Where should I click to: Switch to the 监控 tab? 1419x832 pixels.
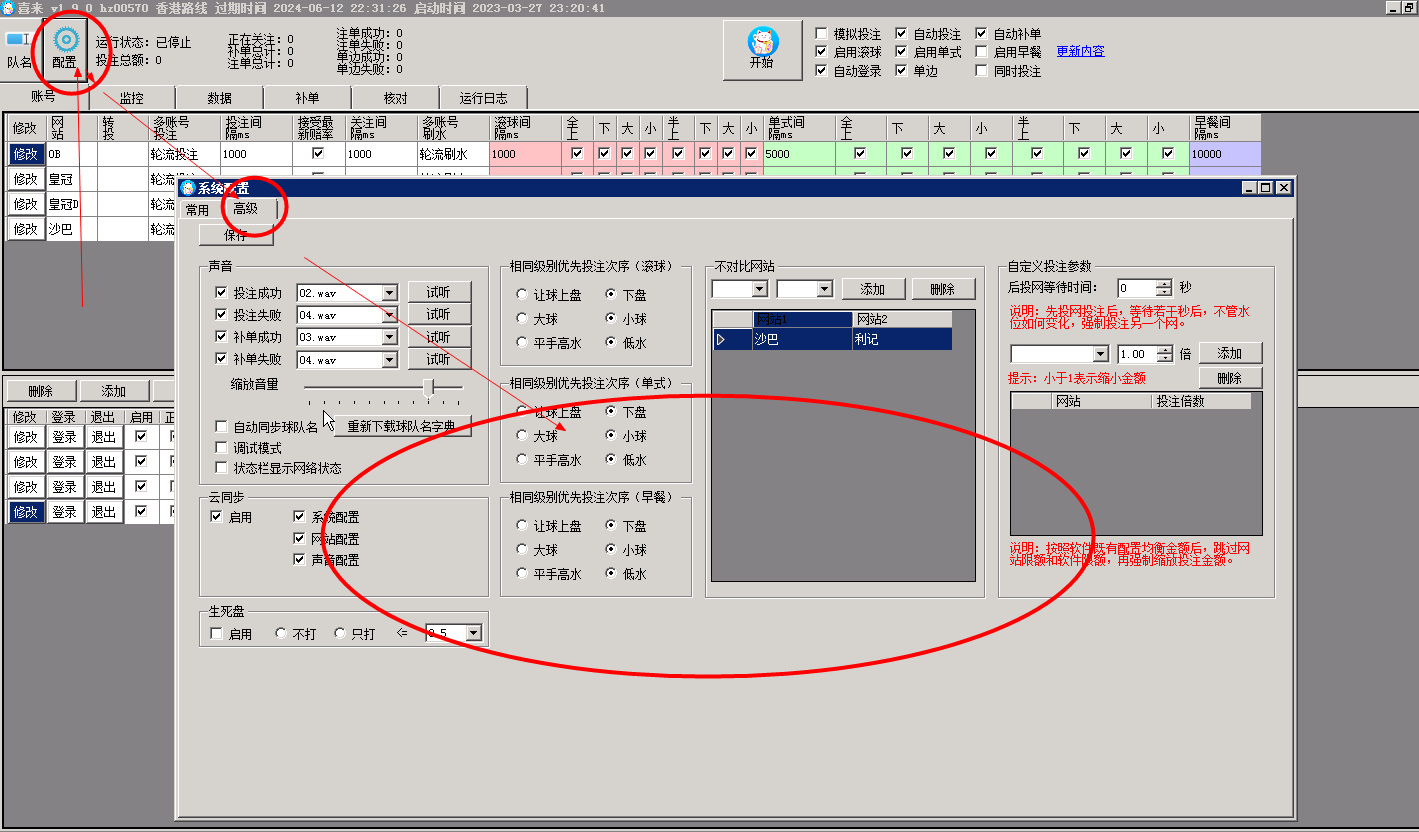pyautogui.click(x=131, y=98)
